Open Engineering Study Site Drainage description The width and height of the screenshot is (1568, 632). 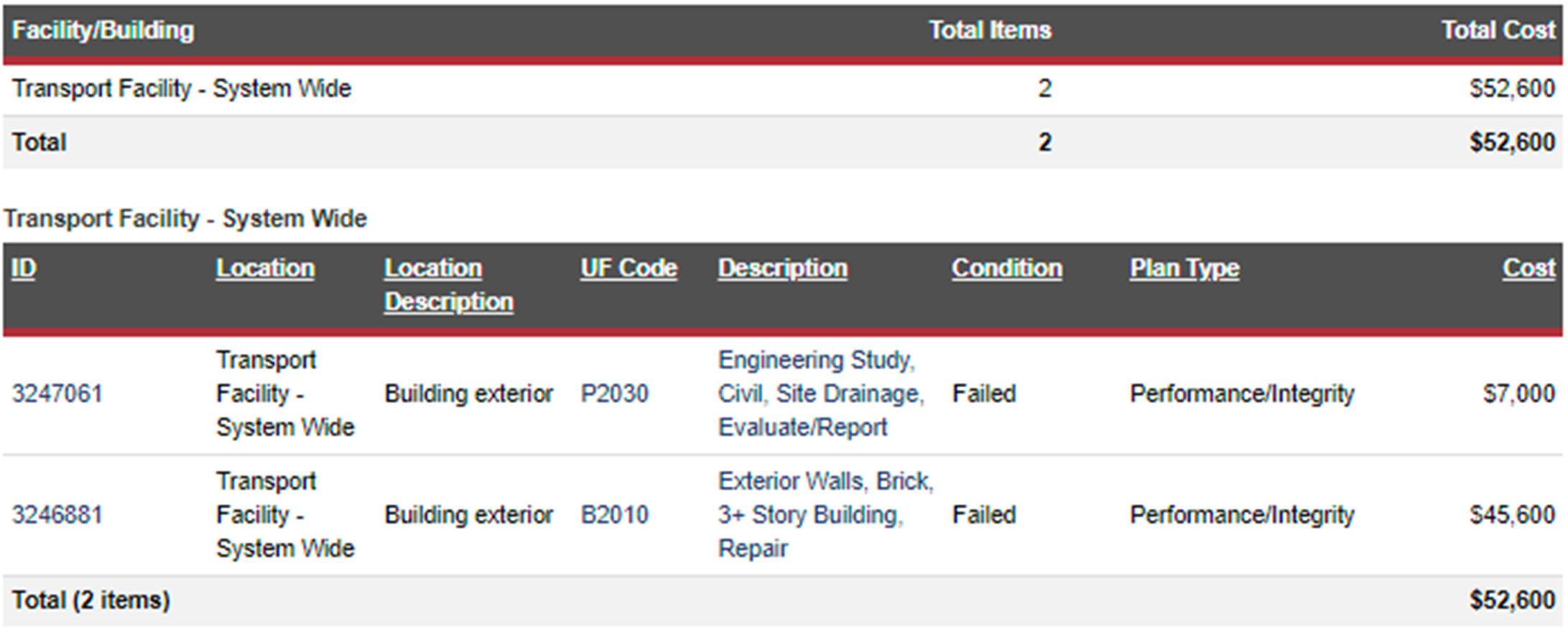[821, 394]
